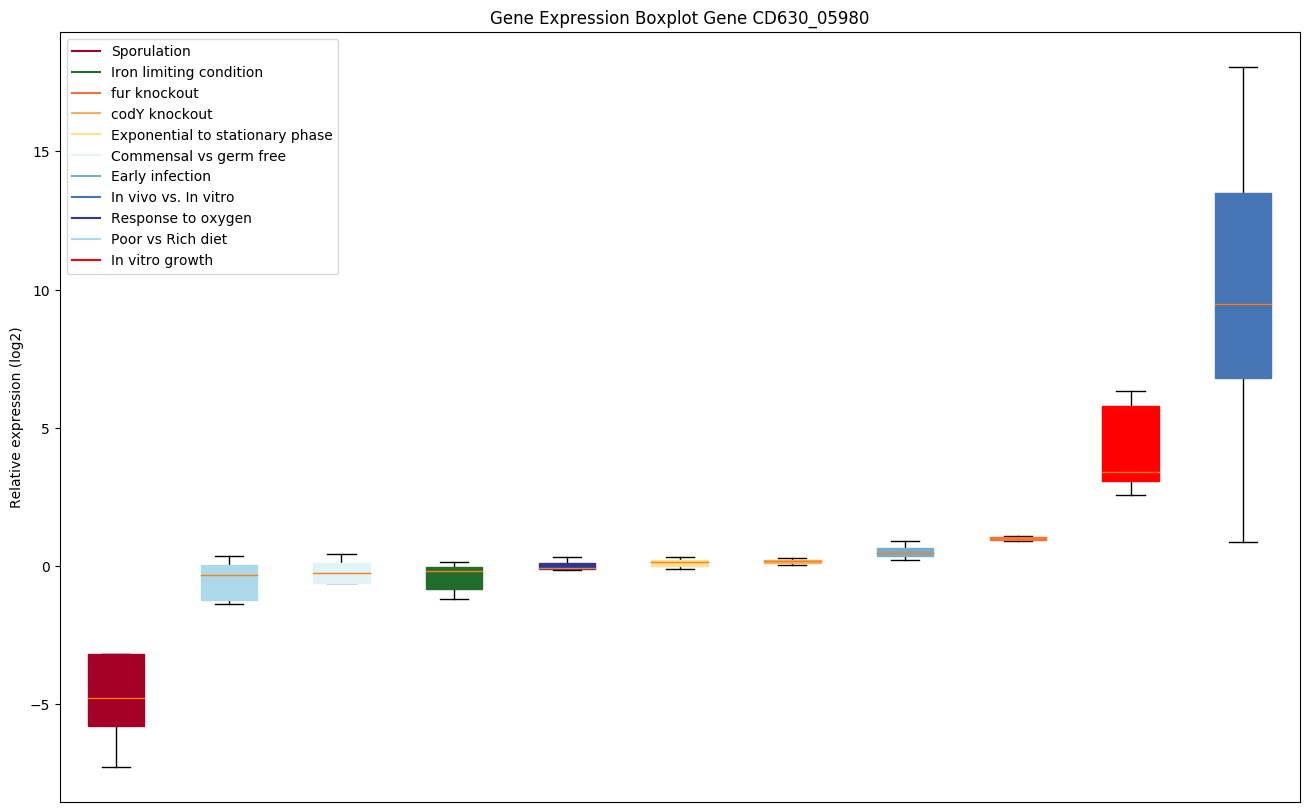Select Commensal vs germ free legend entry
This screenshot has height=812, width=1309.
point(198,156)
